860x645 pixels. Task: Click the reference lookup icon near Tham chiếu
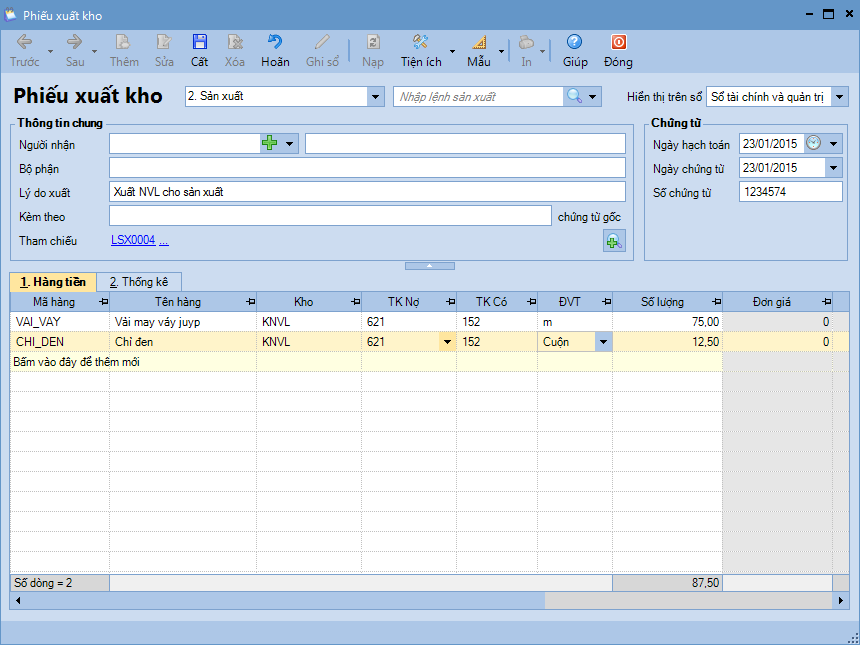coord(613,240)
